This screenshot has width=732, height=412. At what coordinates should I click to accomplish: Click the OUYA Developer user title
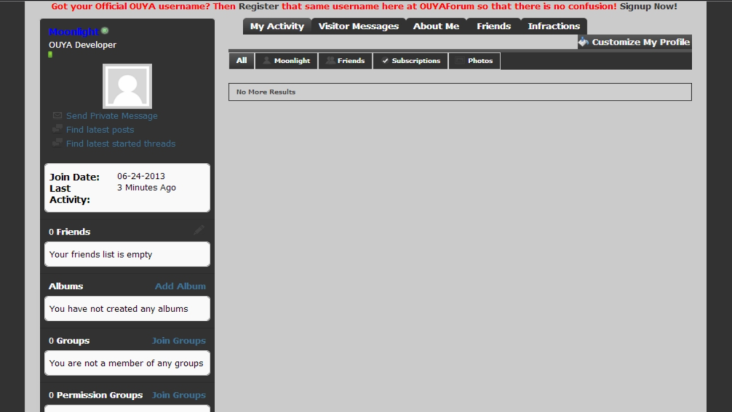tap(83, 45)
